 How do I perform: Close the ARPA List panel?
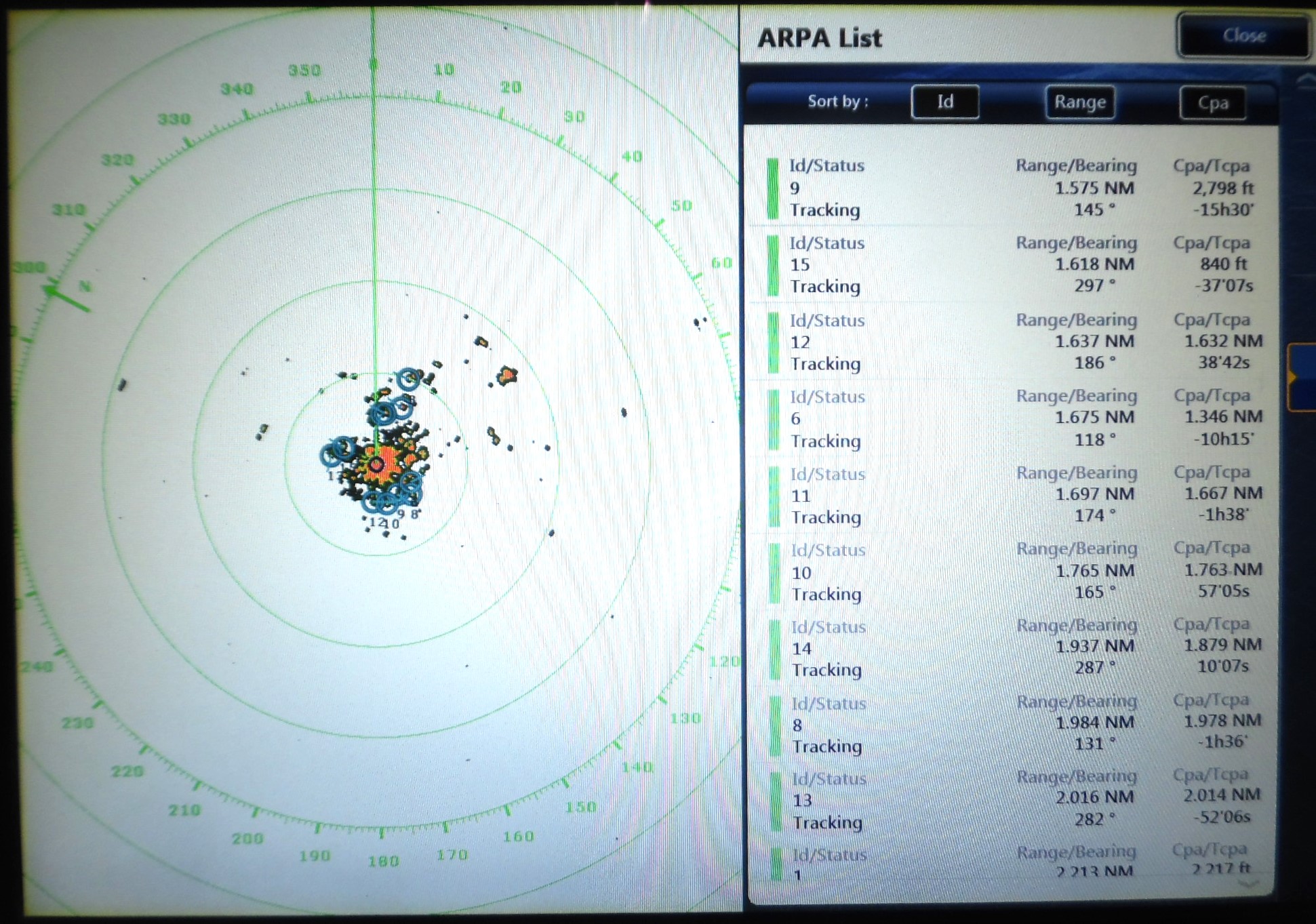[x=1243, y=35]
